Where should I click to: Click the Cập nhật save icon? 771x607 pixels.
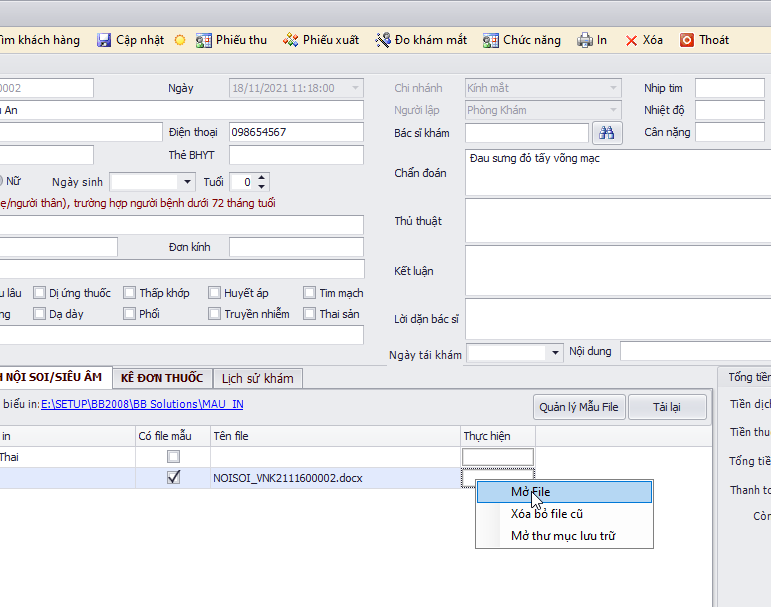point(104,40)
